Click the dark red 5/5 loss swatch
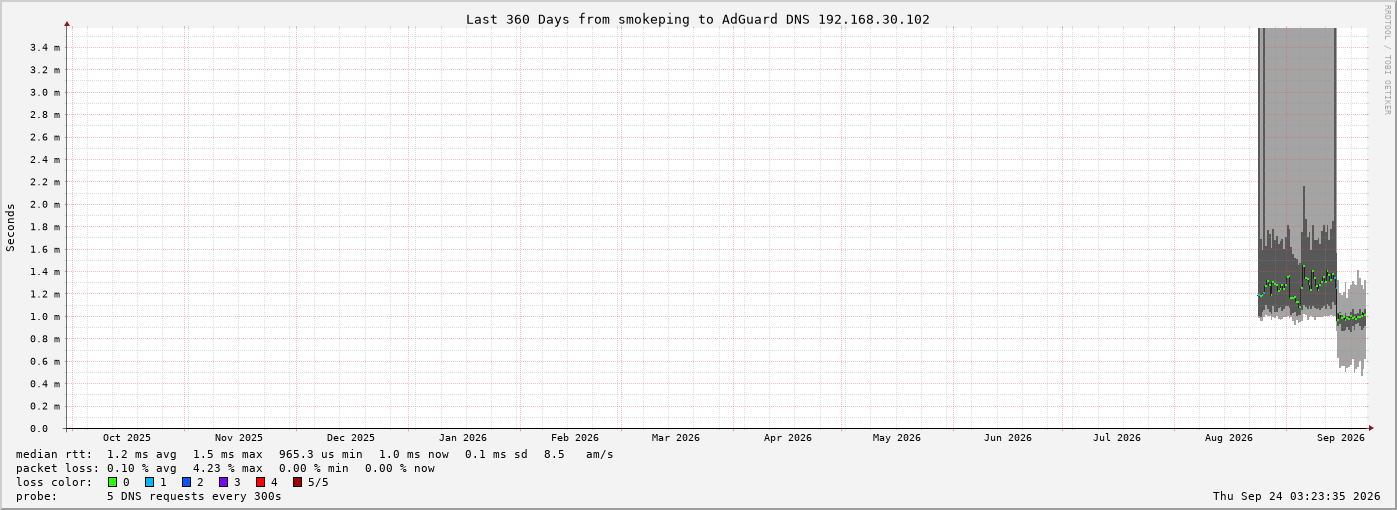Viewport: 1397px width, 510px height. pos(297,482)
